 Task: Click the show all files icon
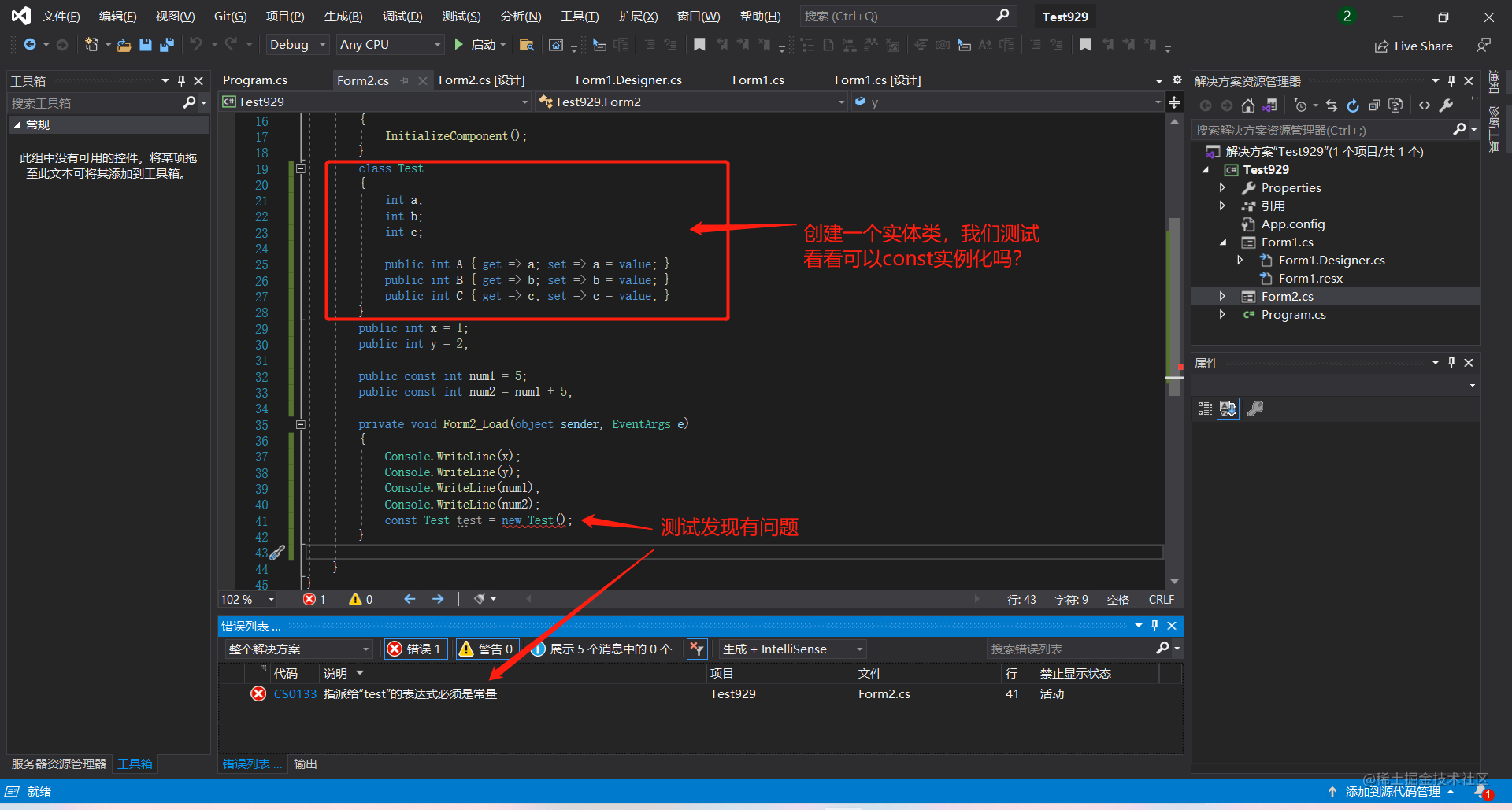(x=1395, y=105)
